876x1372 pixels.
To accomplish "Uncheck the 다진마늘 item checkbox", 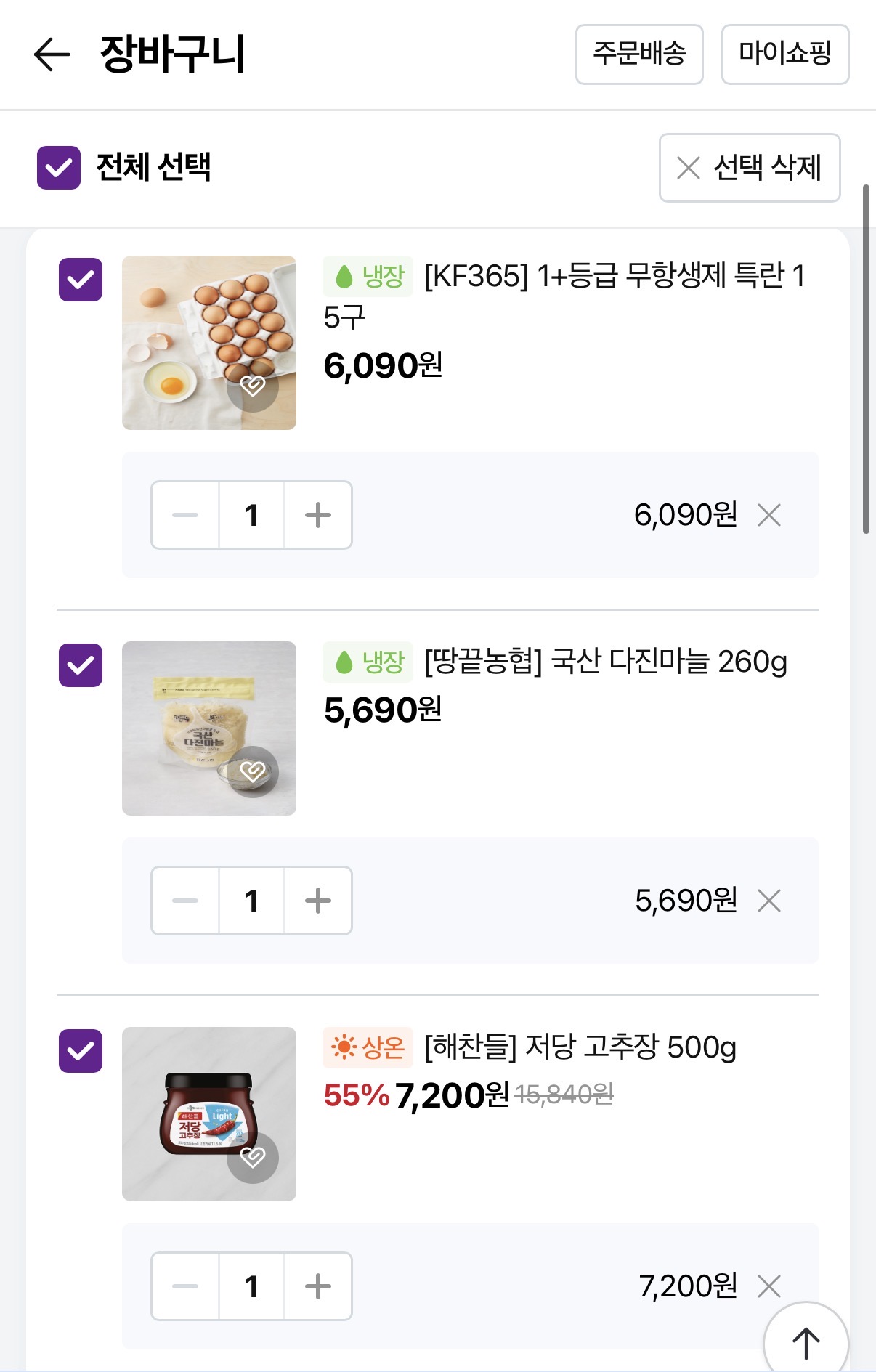I will click(x=81, y=665).
